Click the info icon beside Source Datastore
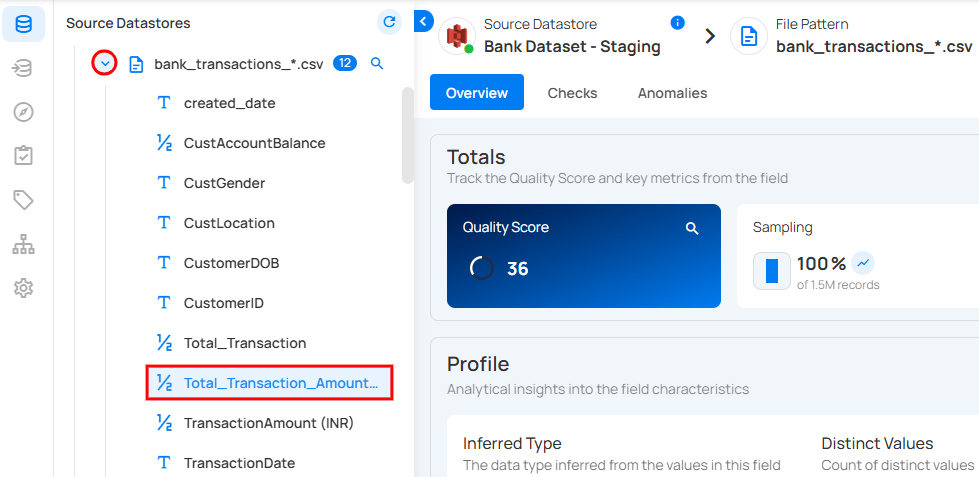 (677, 22)
